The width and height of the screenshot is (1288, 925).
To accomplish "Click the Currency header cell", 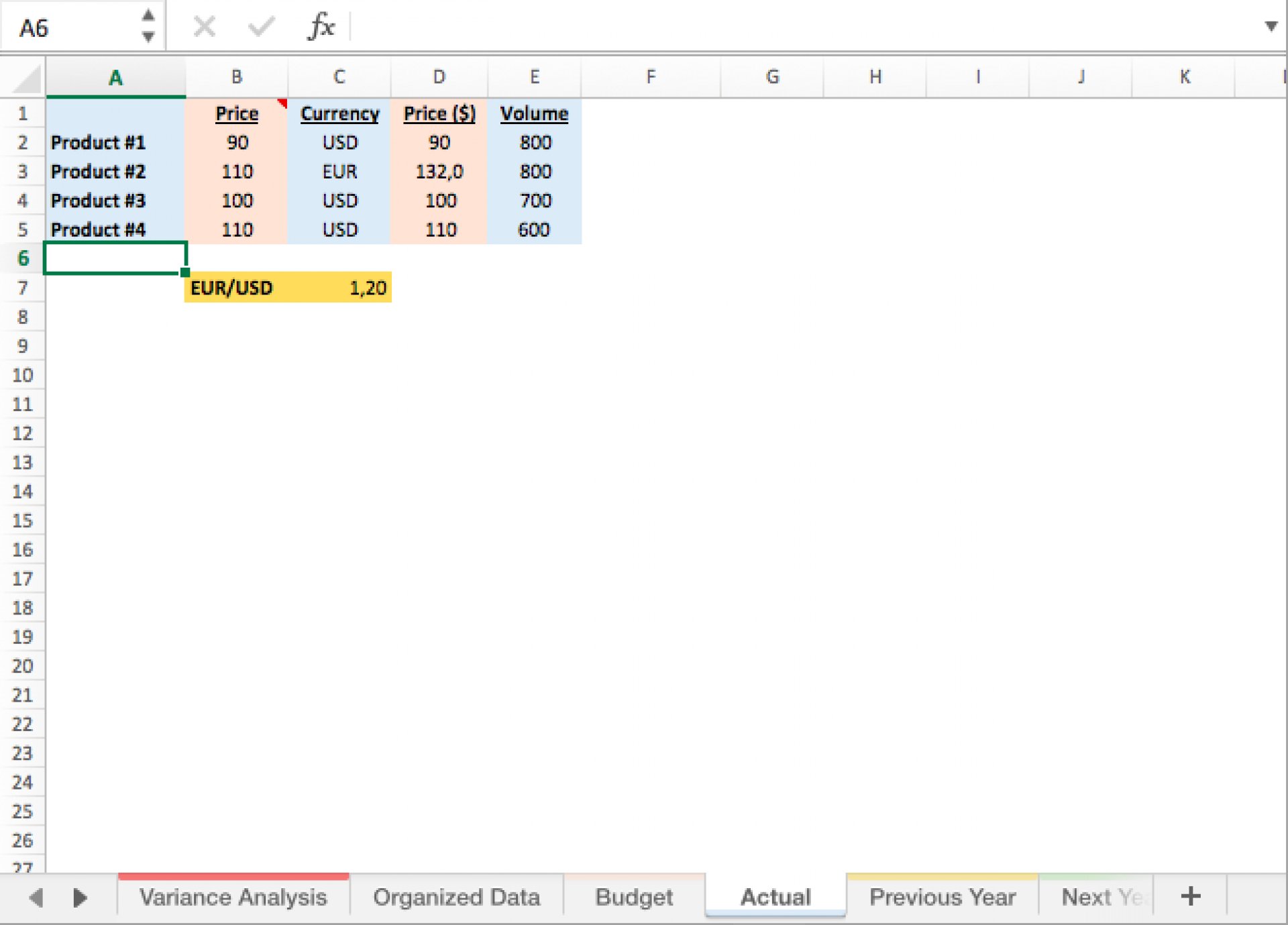I will click(339, 113).
